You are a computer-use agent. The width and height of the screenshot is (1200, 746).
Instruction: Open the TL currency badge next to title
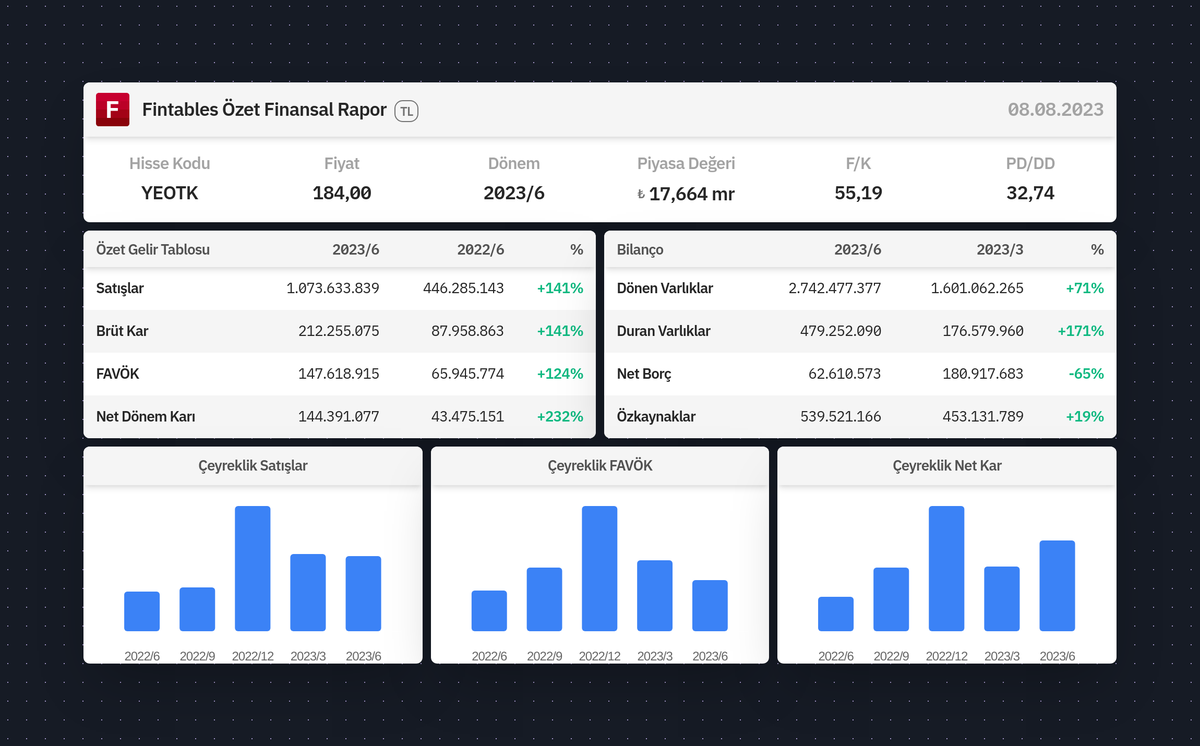click(405, 111)
